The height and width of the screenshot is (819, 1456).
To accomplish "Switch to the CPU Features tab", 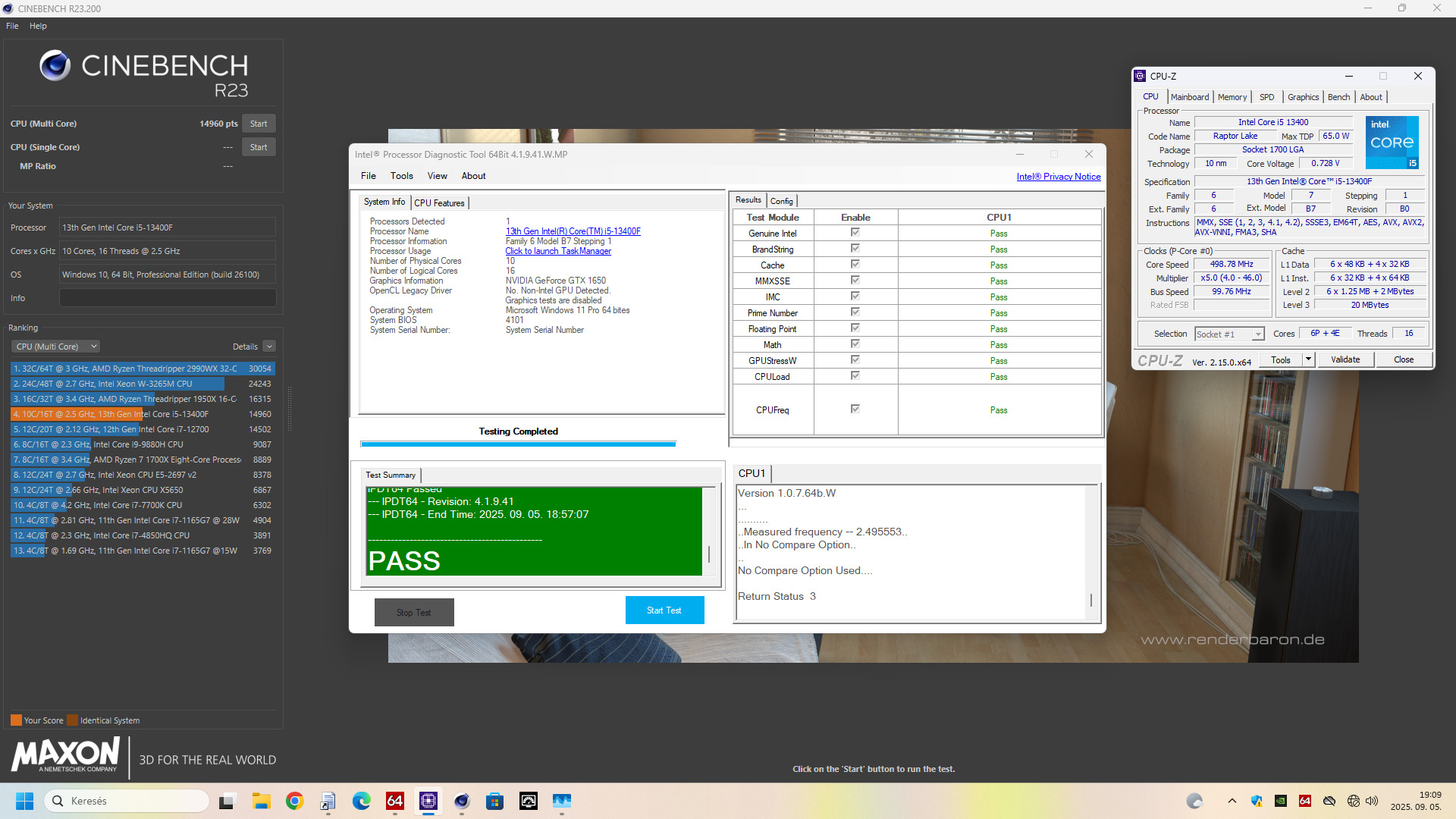I will coord(439,203).
